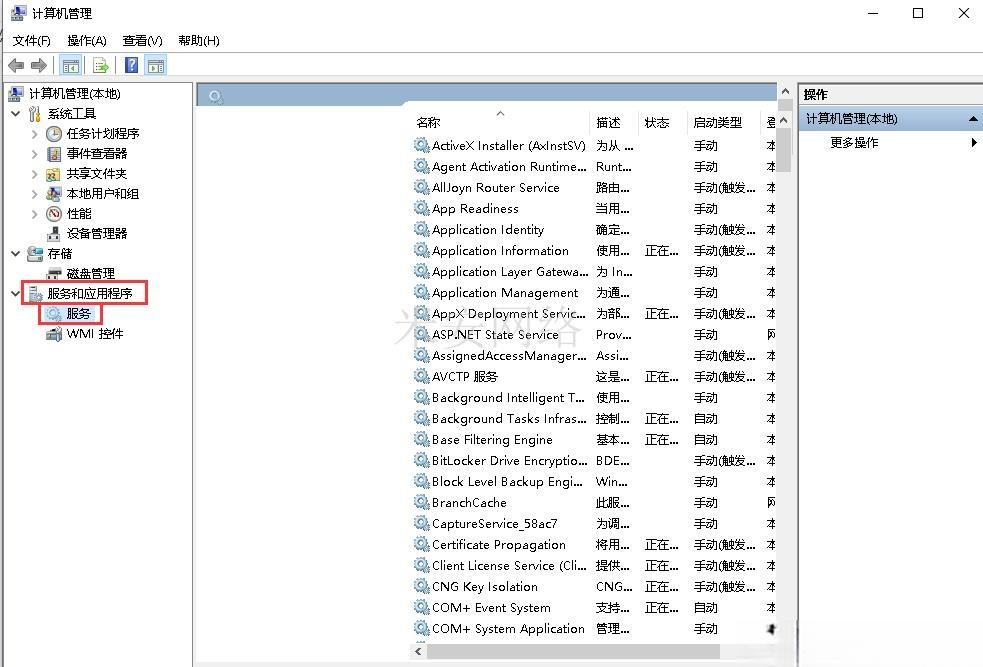The image size is (983, 667).
Task: Select Certificate Propagation service row
Action: click(x=594, y=545)
